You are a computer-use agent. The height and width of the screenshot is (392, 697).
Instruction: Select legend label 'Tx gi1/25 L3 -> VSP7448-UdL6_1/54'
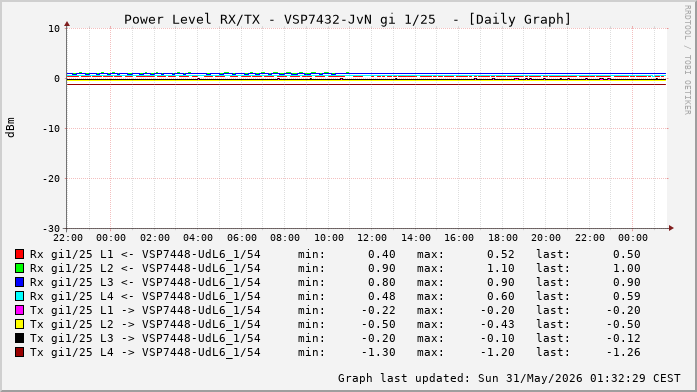point(145,339)
